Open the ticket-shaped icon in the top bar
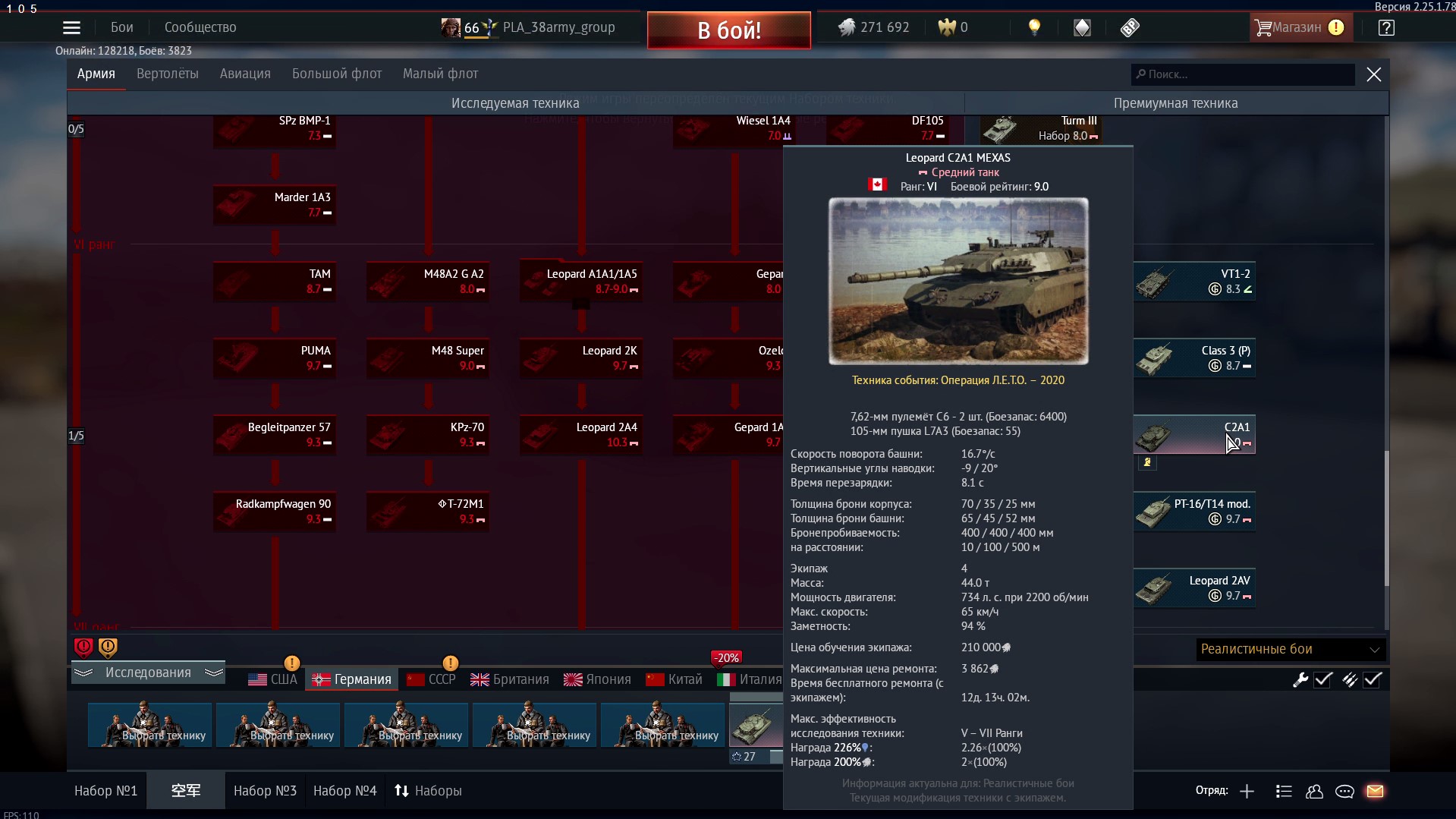 1130,27
